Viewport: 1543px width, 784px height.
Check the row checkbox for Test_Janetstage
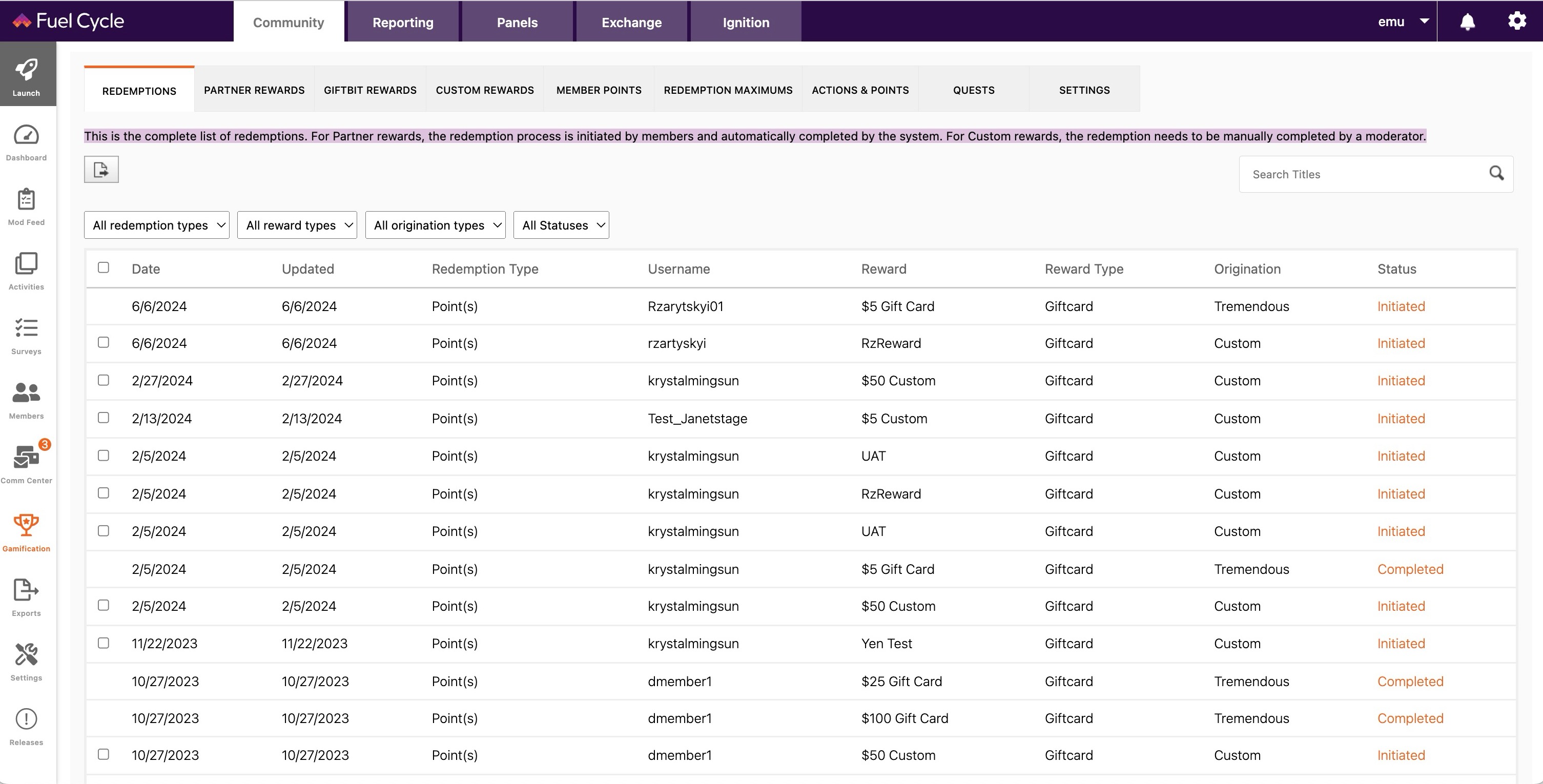click(x=104, y=418)
